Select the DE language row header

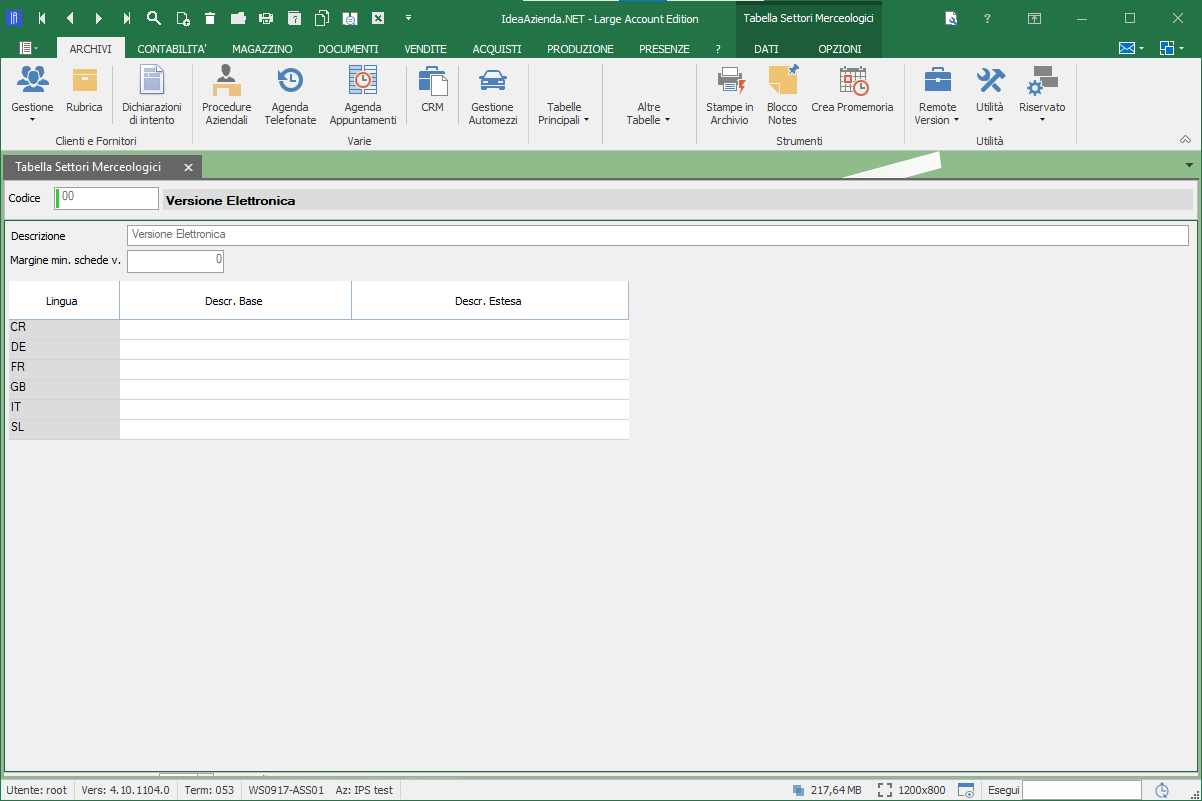point(64,347)
